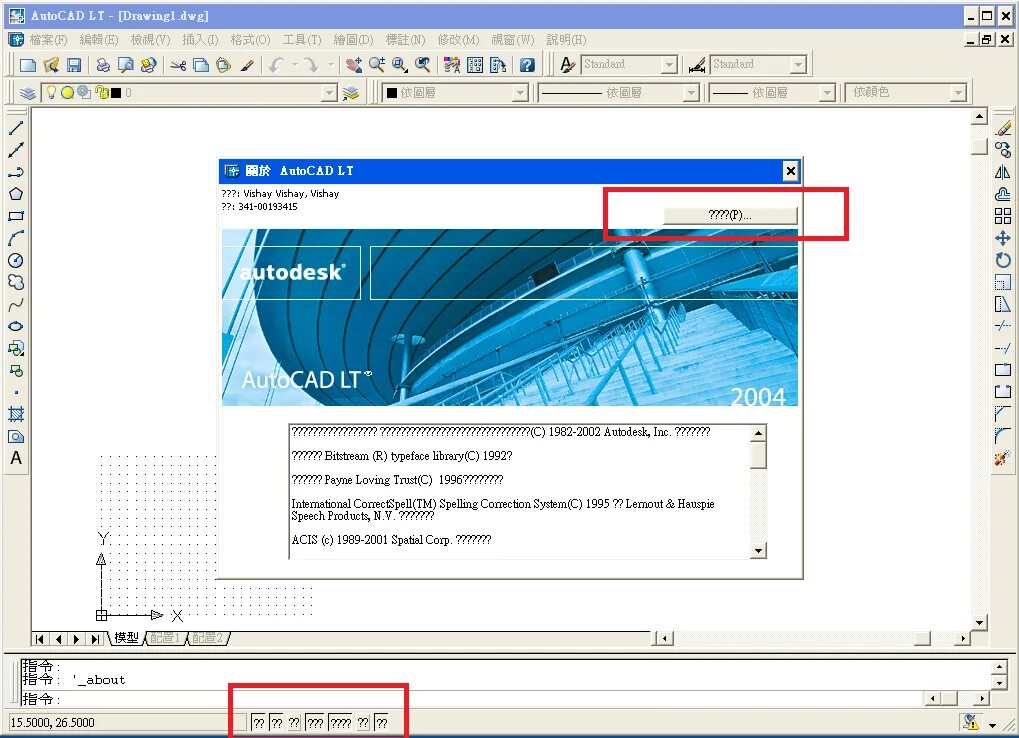Select the Hatch tool
1019x738 pixels.
pyautogui.click(x=16, y=414)
